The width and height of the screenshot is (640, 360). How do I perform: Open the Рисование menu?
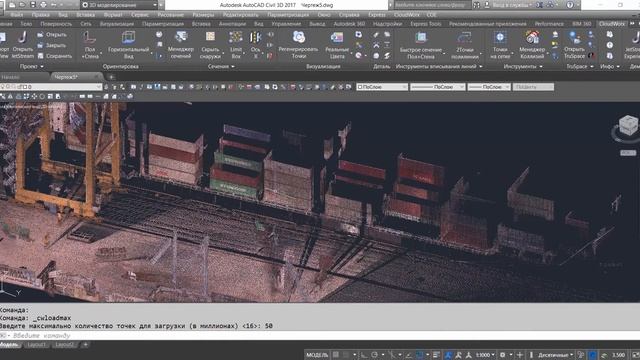pyautogui.click(x=171, y=15)
